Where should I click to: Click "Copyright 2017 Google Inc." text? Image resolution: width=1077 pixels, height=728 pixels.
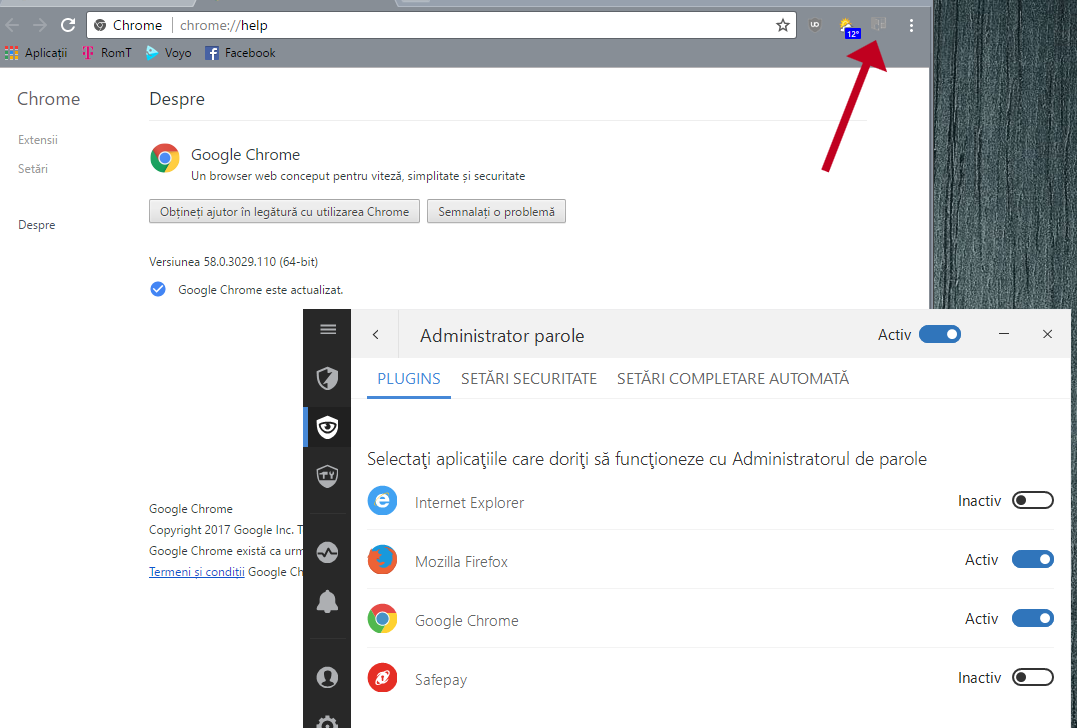coord(221,530)
